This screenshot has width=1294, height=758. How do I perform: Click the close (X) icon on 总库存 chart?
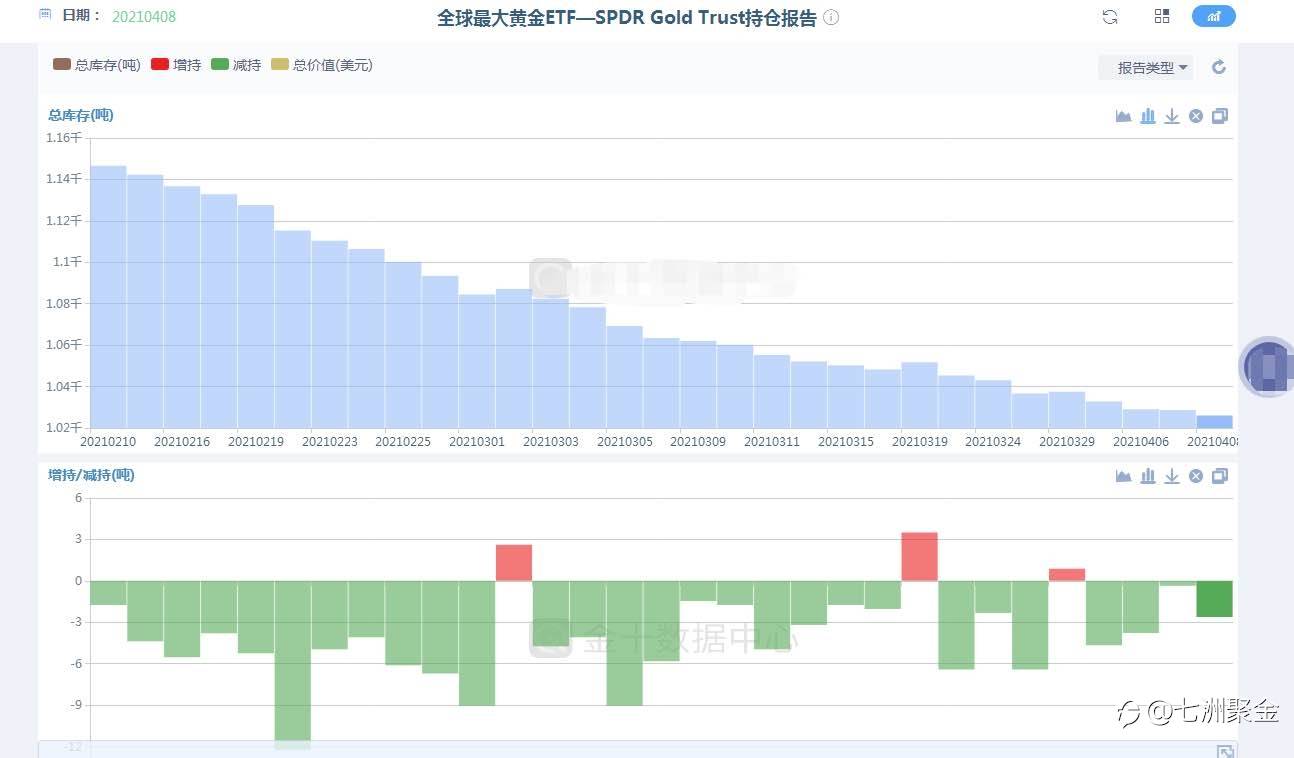tap(1195, 116)
